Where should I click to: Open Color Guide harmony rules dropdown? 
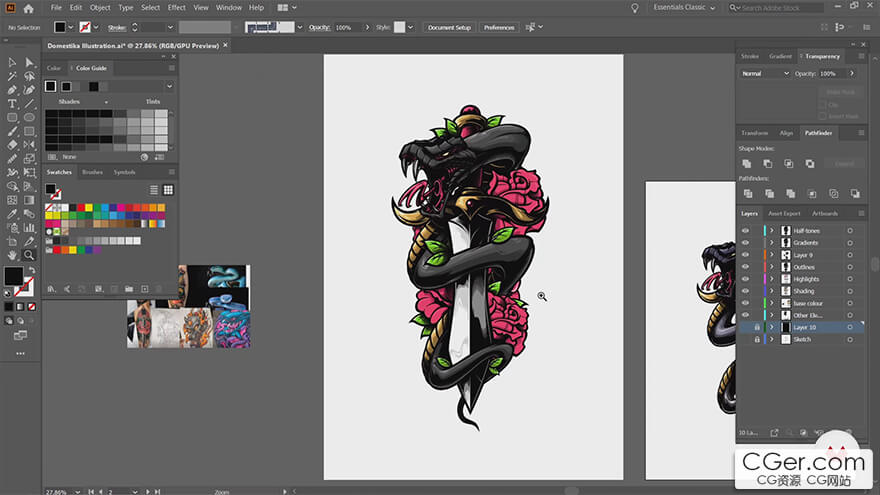tap(169, 86)
